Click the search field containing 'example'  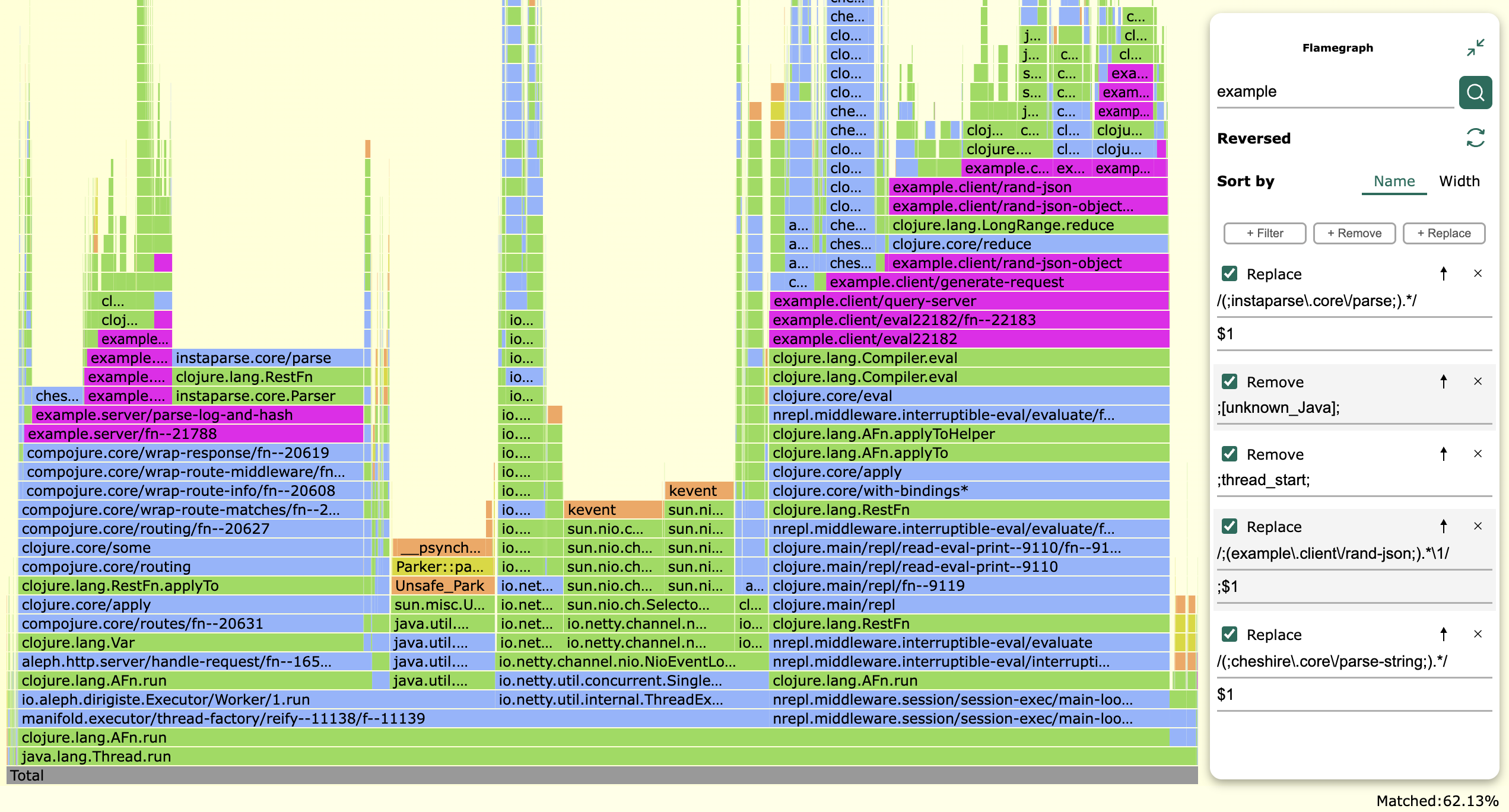click(1329, 92)
